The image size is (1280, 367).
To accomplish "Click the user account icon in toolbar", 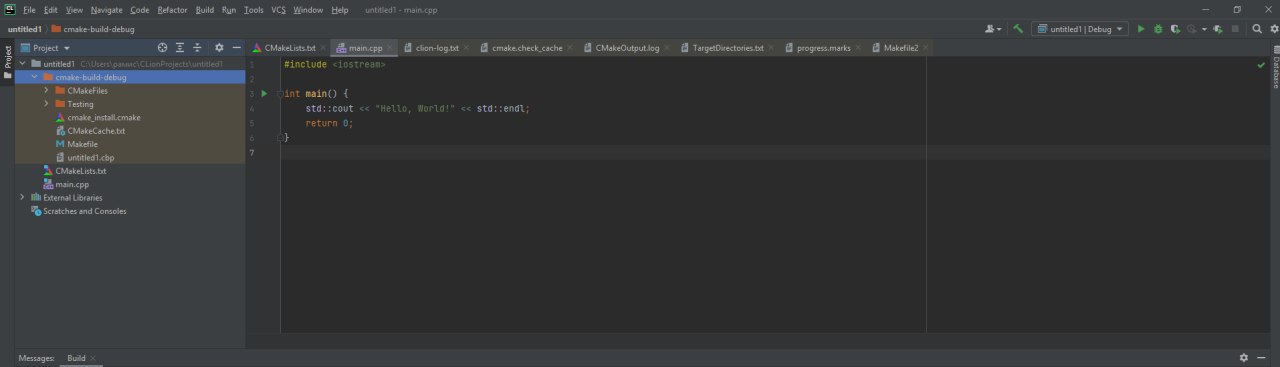I will click(x=993, y=29).
